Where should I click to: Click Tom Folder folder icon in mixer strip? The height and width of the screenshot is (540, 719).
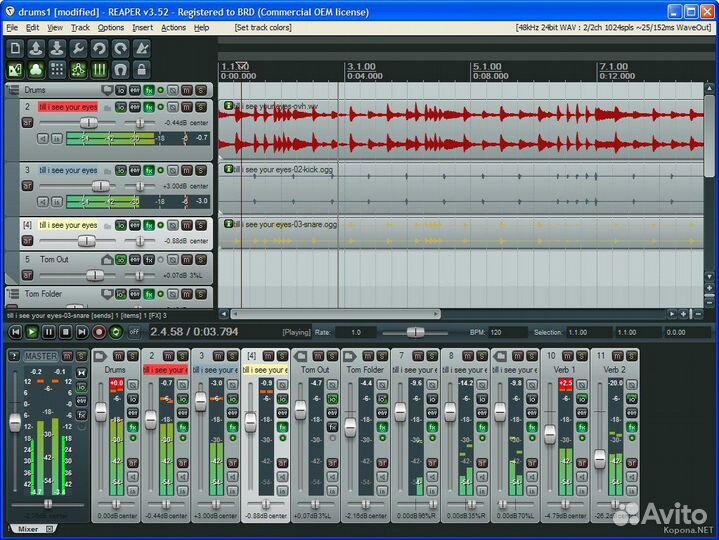pyautogui.click(x=350, y=356)
